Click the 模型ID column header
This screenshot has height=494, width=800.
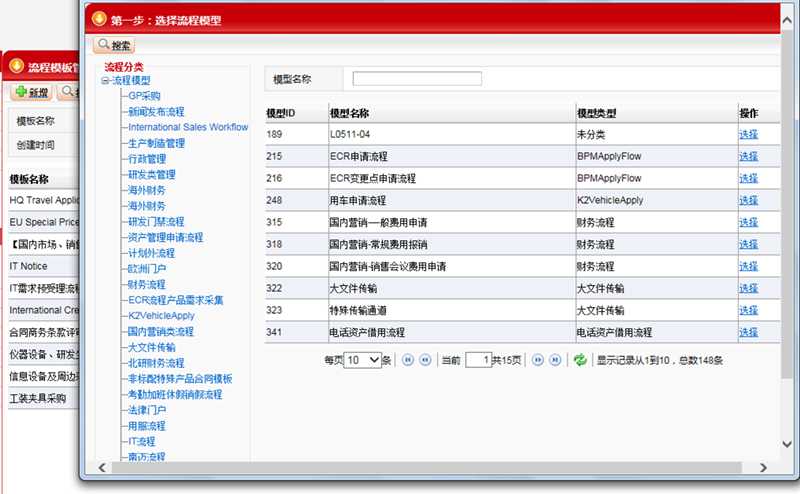pos(281,113)
